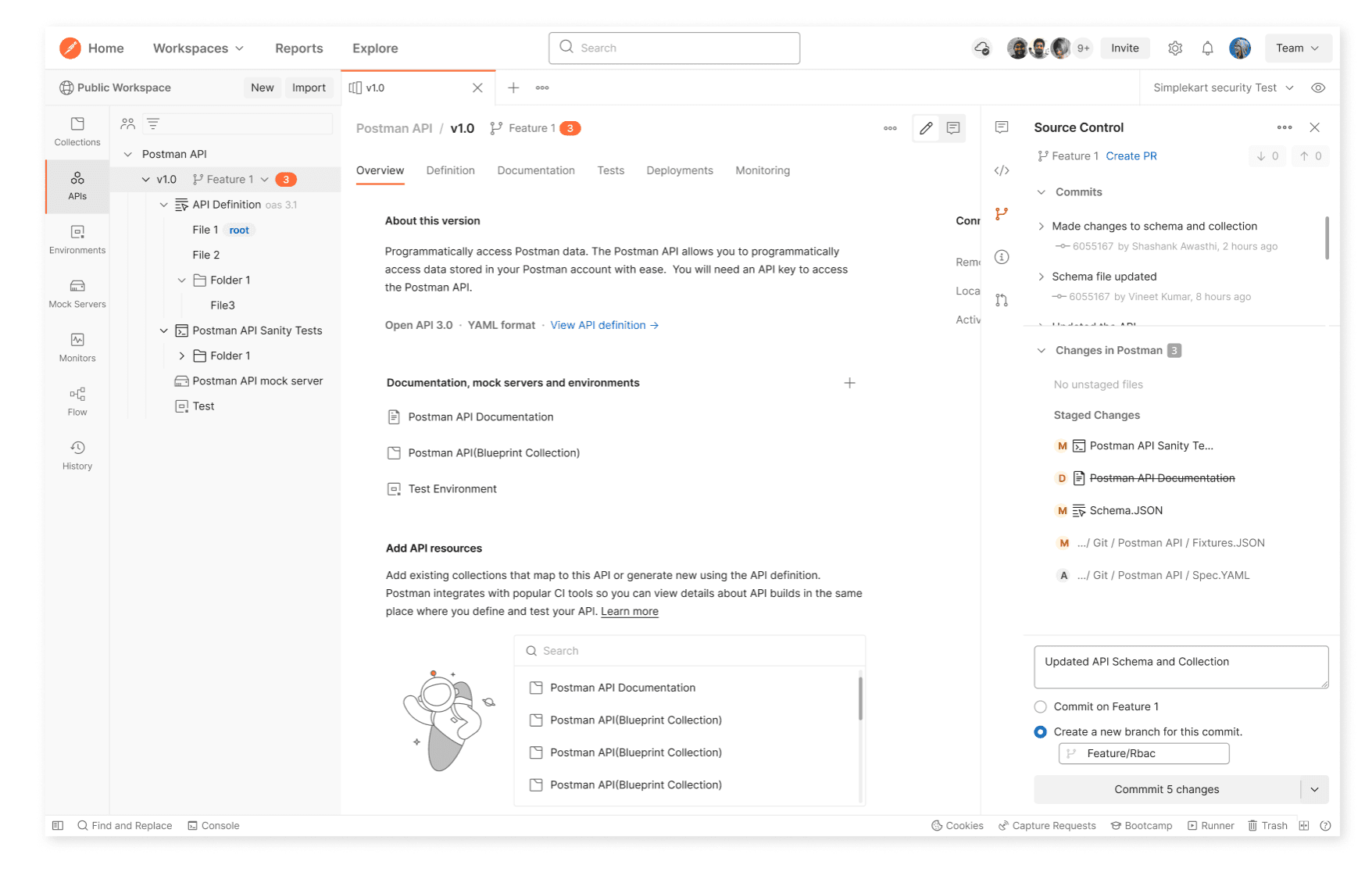Go to Explore in the top navigation
The image size is (1372, 872).
click(375, 48)
